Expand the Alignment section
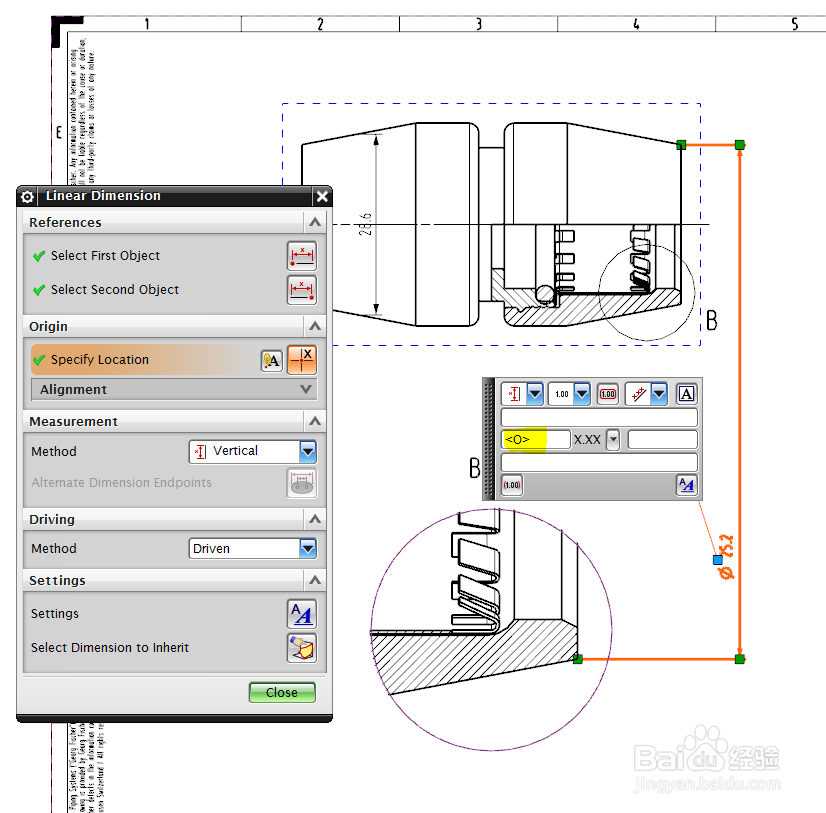The width and height of the screenshot is (826, 813). 174,389
